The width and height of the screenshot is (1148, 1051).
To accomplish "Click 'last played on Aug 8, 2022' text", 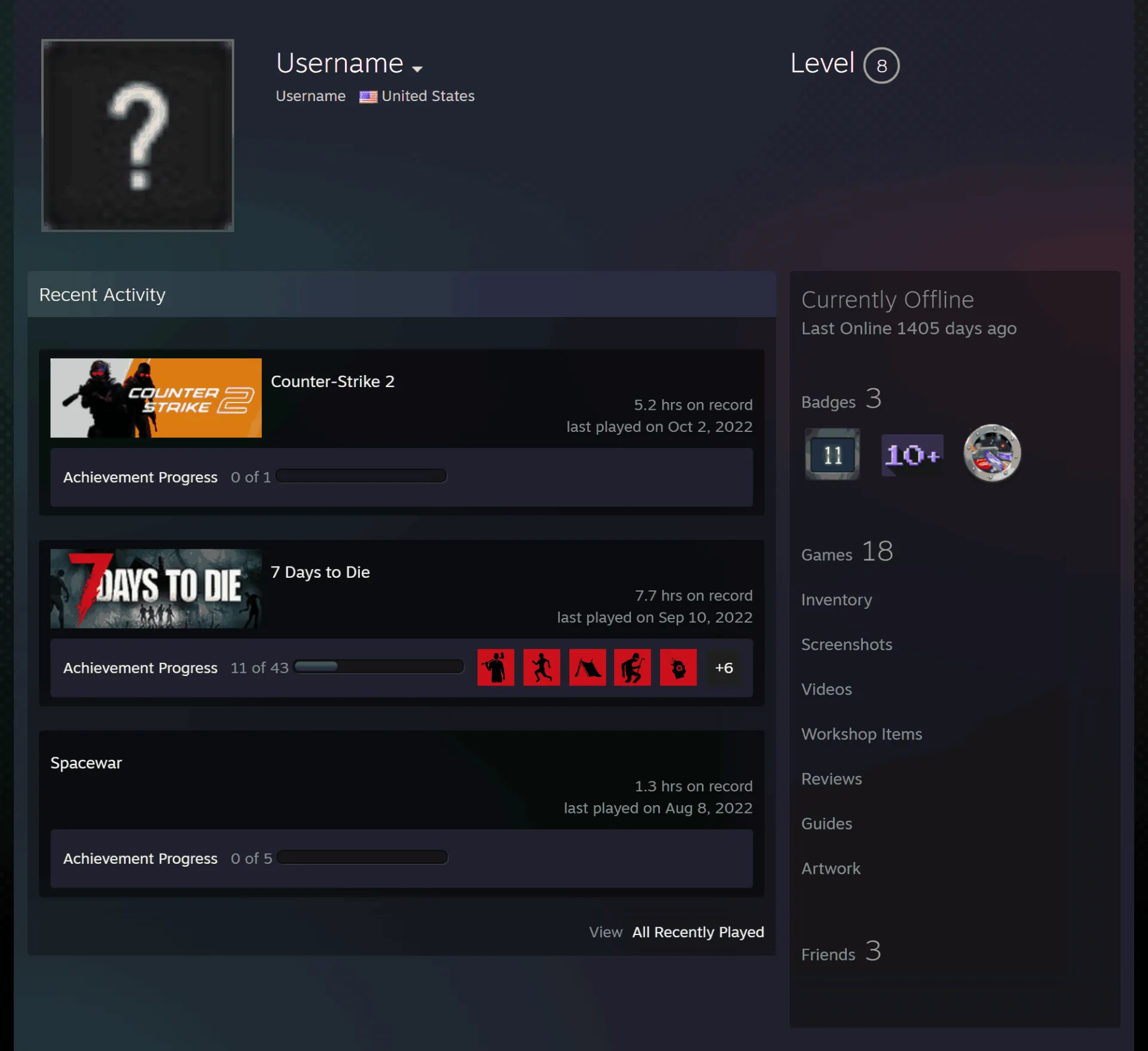I will pyautogui.click(x=658, y=809).
